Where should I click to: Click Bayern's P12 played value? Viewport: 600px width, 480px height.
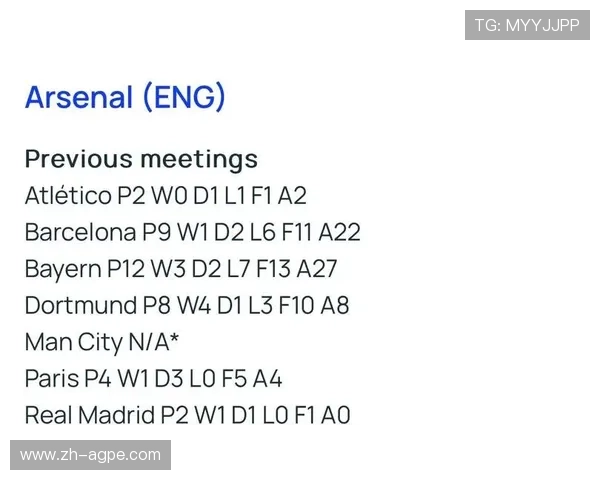126,269
